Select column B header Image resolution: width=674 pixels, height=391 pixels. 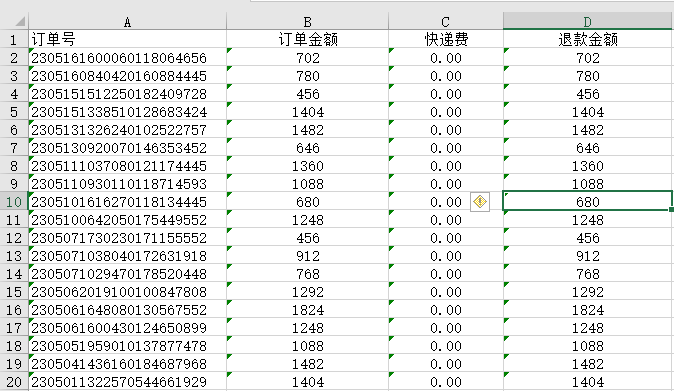307,21
